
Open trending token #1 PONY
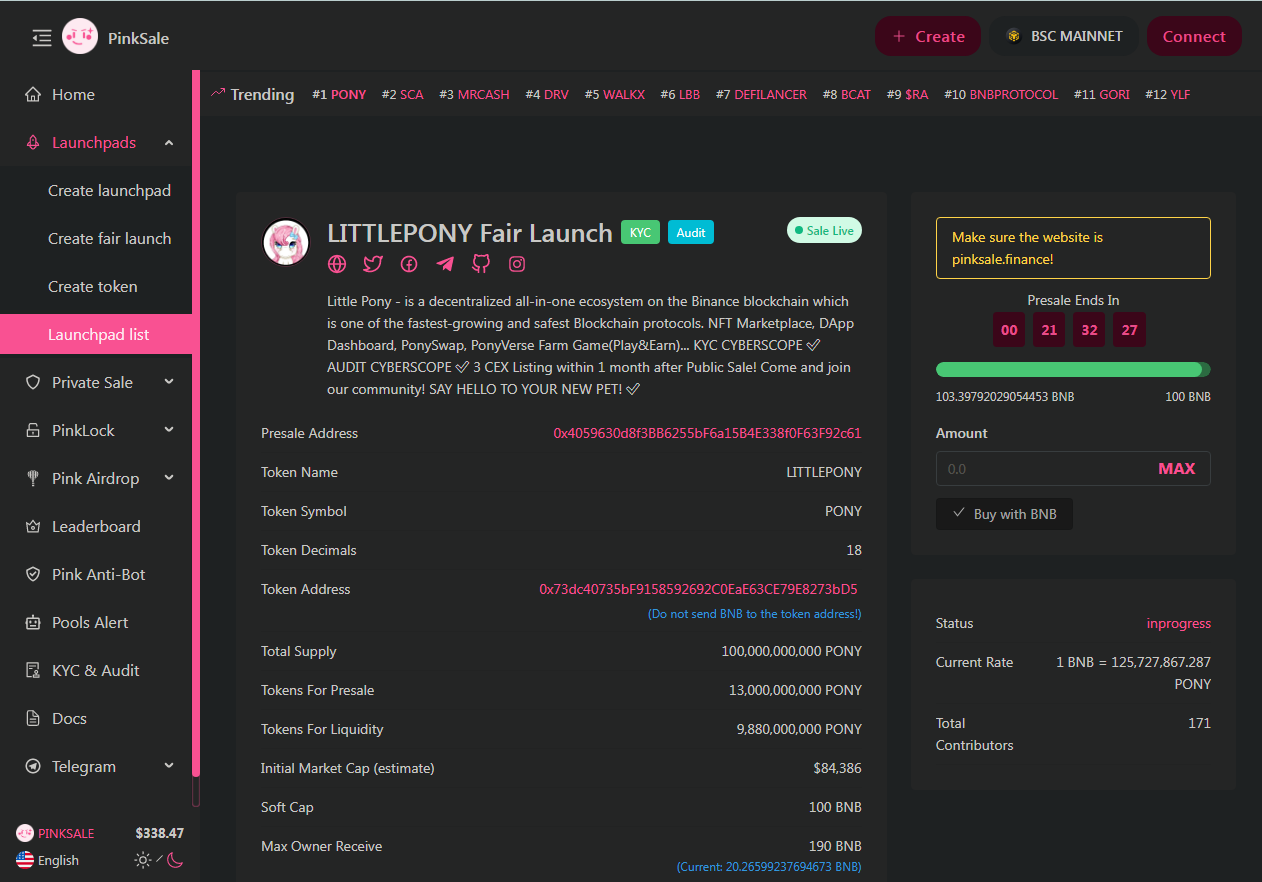(x=339, y=94)
